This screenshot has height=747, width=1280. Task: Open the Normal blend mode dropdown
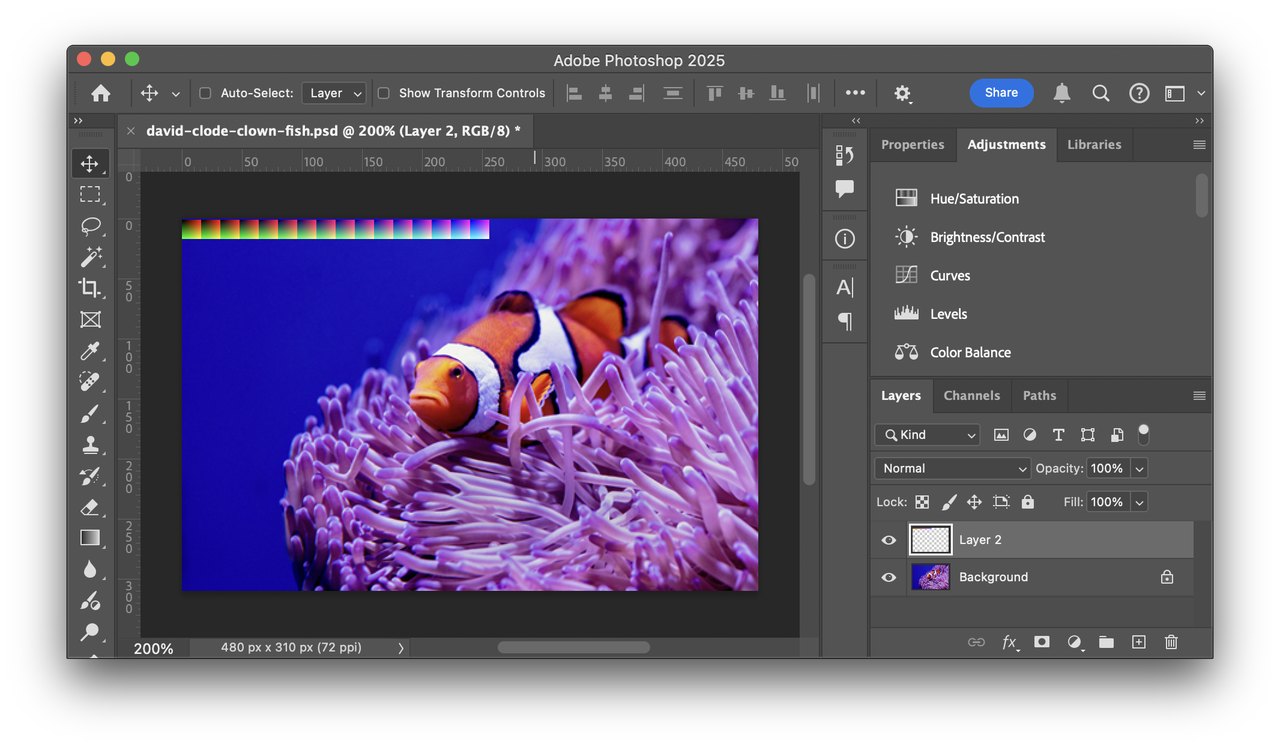[x=952, y=468]
